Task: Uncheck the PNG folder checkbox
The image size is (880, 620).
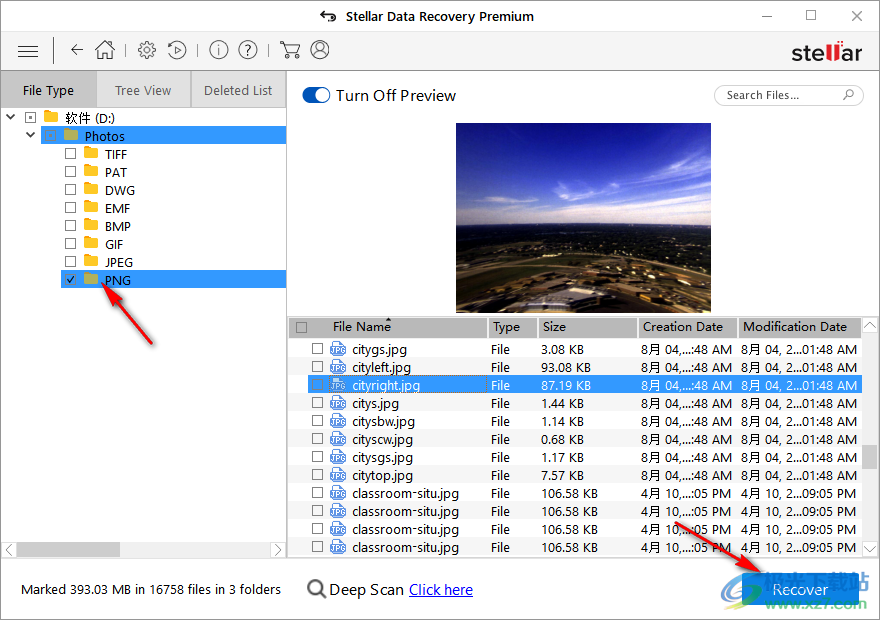Action: coord(70,279)
